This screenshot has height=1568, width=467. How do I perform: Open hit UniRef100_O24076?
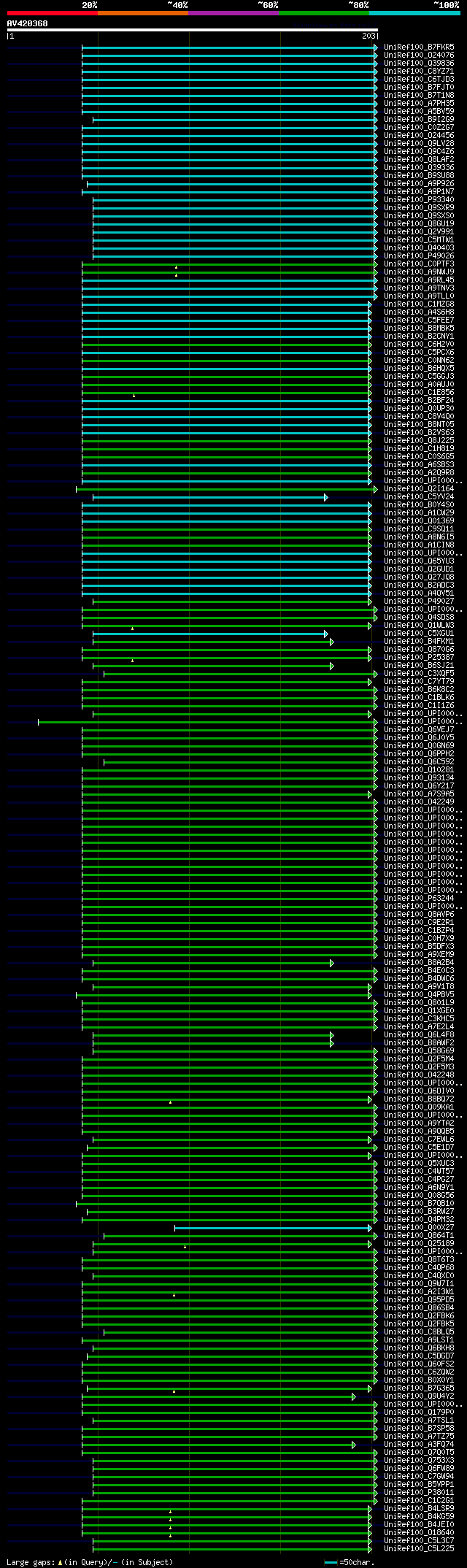tap(419, 55)
